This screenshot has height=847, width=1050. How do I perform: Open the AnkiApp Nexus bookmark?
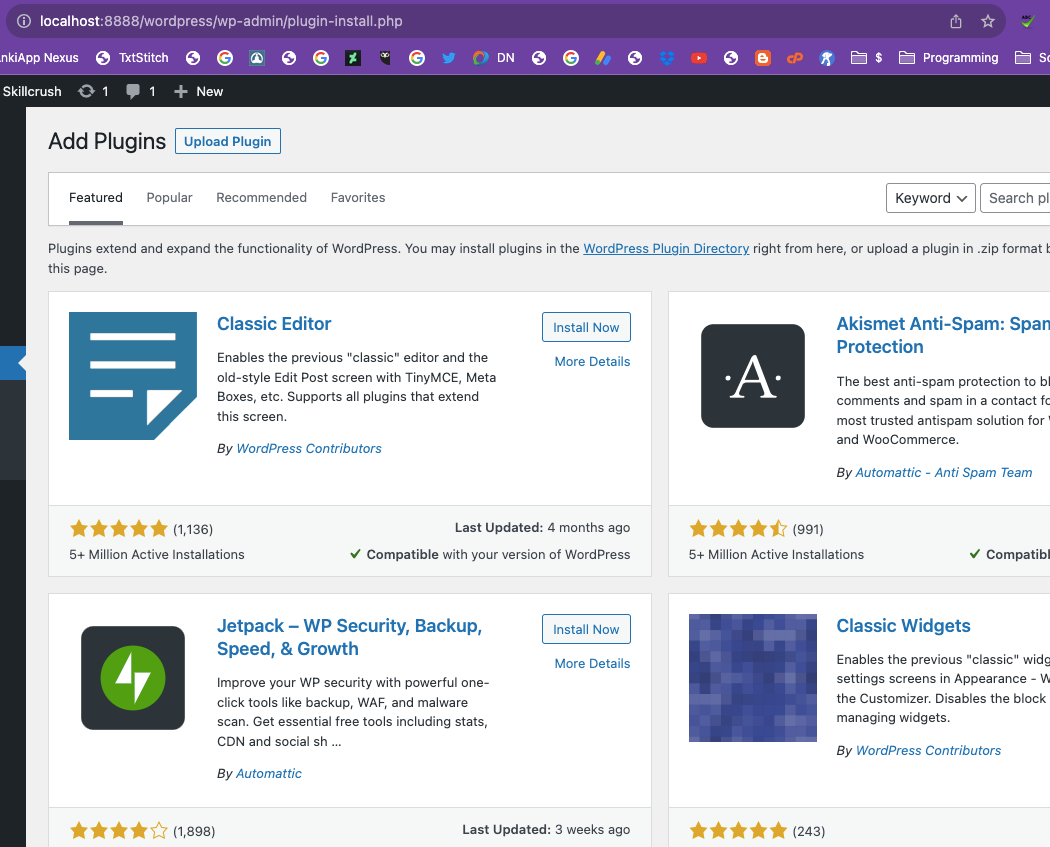pyautogui.click(x=40, y=58)
